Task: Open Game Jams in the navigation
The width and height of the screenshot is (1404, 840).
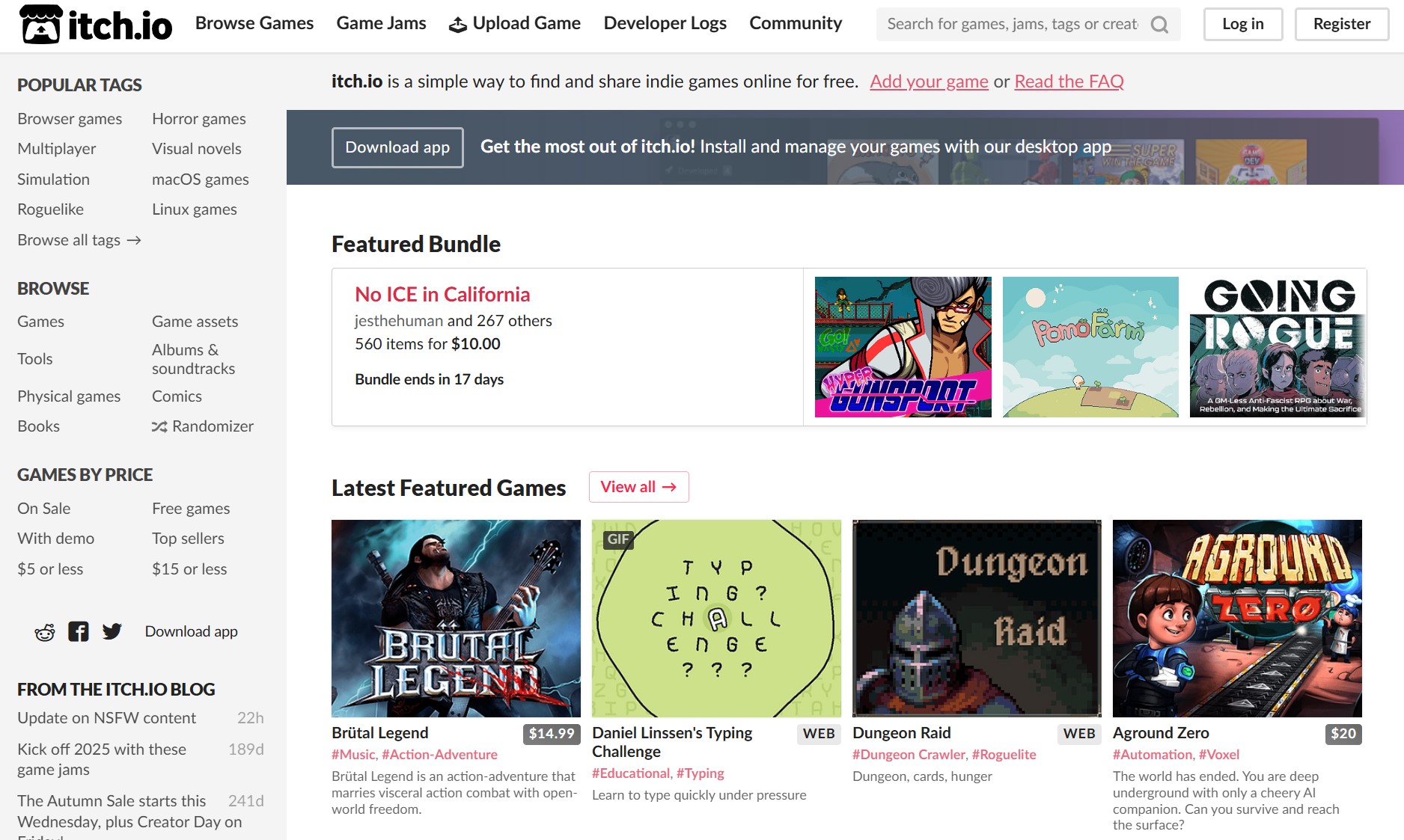Action: (x=382, y=24)
